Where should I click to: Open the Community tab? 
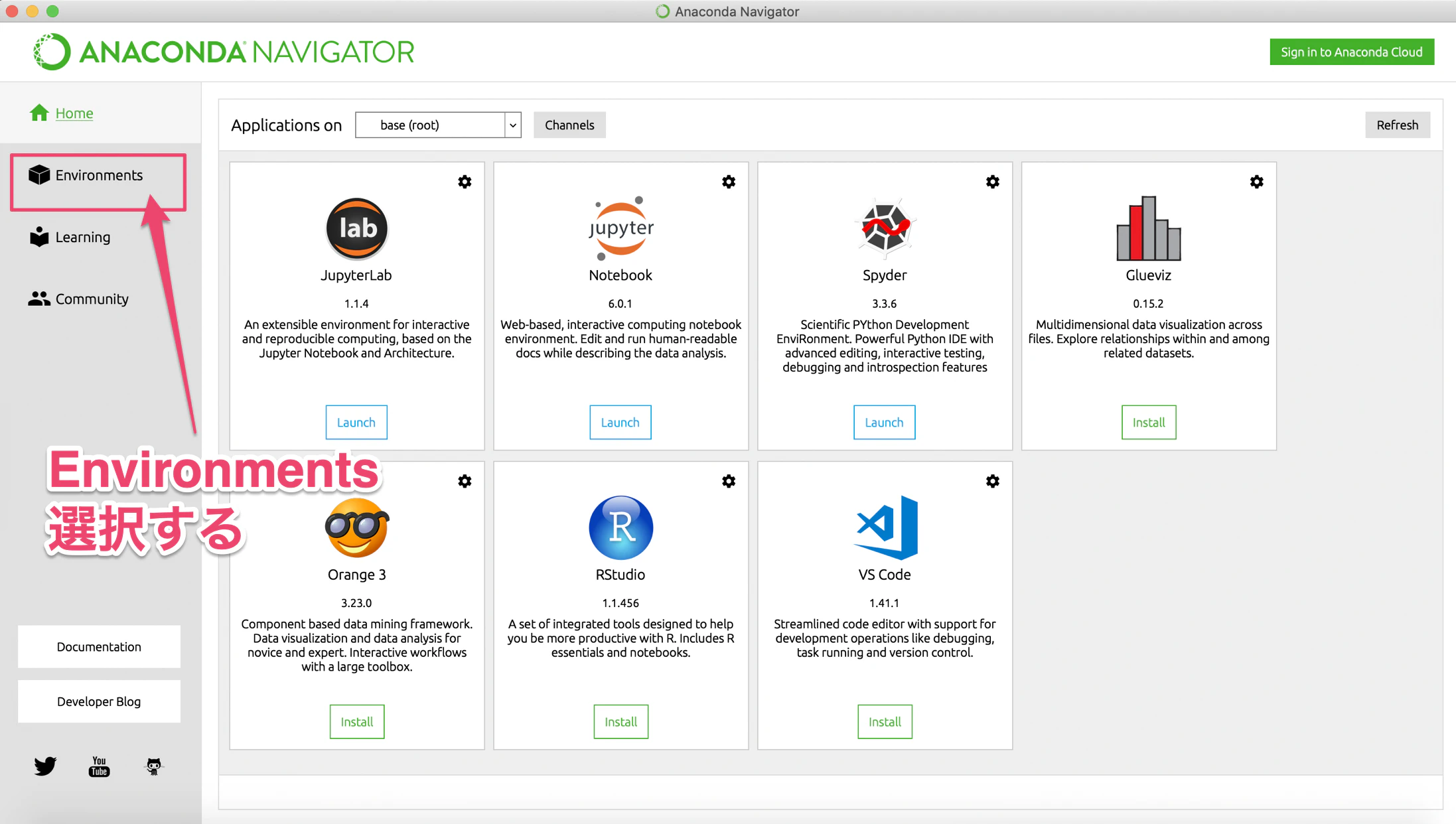point(92,299)
